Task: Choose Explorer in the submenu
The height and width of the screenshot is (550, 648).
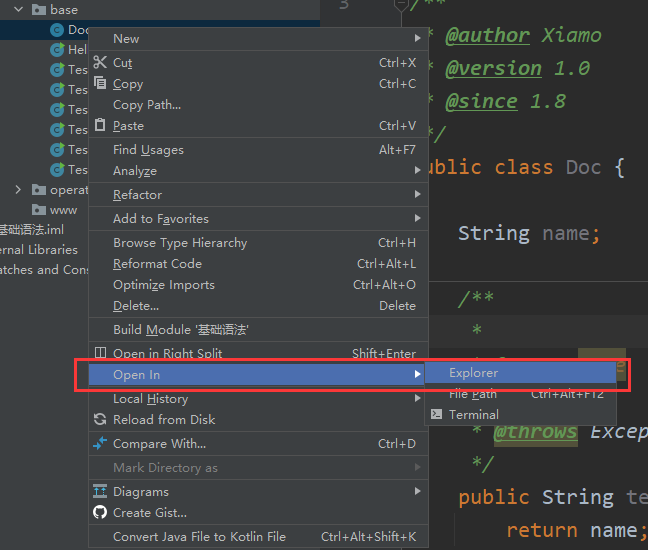Action: click(520, 373)
